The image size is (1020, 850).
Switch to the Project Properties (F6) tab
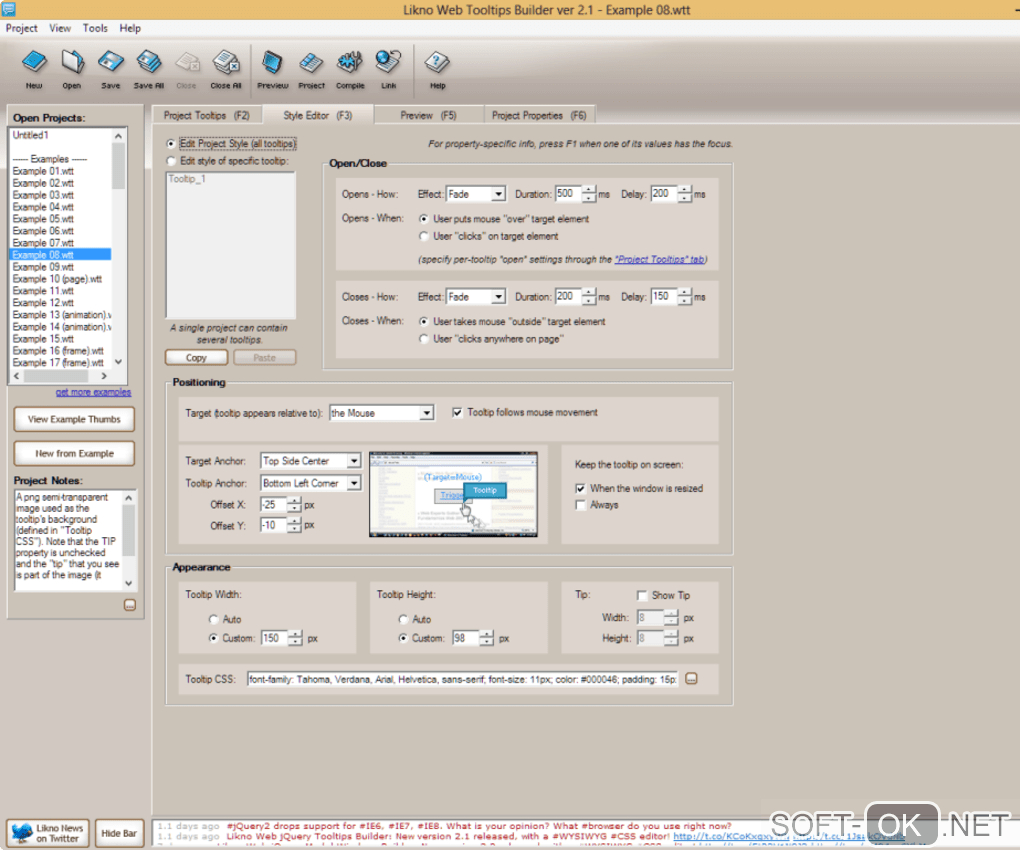(539, 115)
